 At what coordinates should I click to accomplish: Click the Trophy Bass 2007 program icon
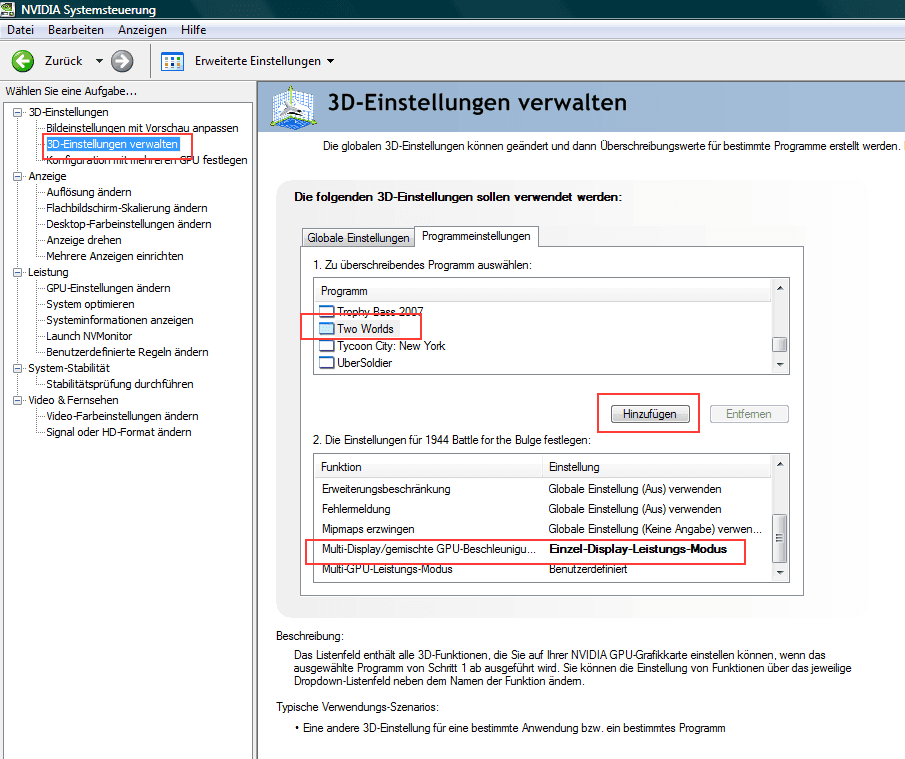click(x=327, y=312)
